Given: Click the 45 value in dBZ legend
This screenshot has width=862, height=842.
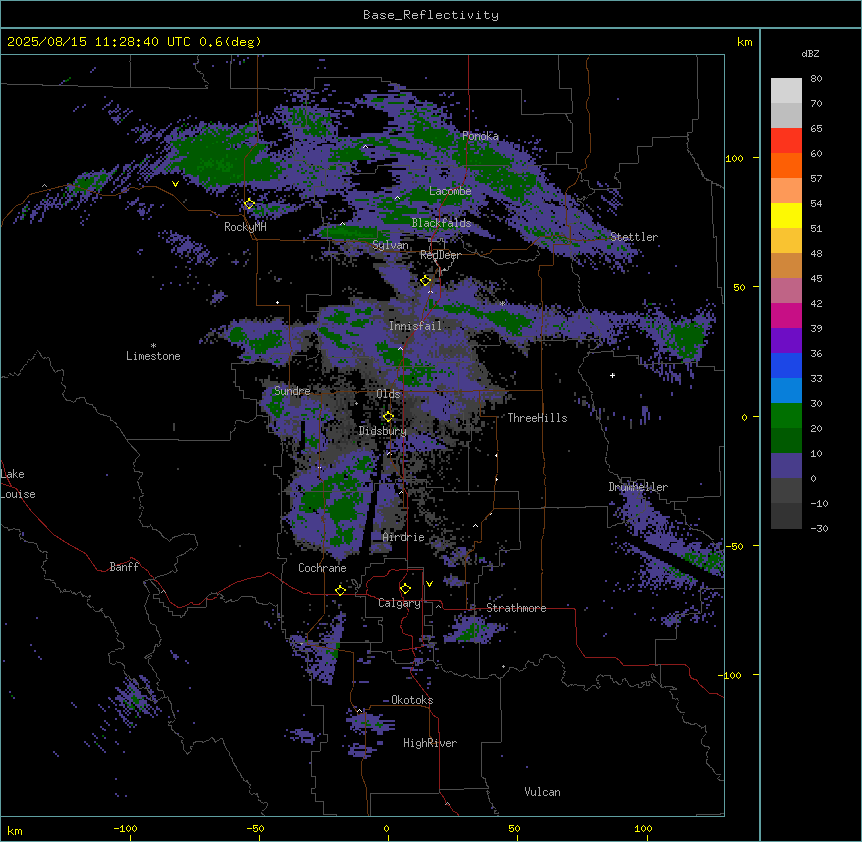Looking at the screenshot, I should coord(816,279).
